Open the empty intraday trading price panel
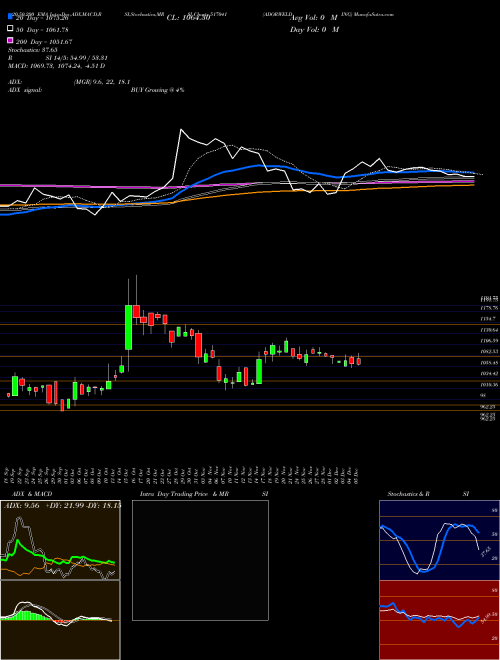Viewport: 500px width, 660px height. point(200,560)
